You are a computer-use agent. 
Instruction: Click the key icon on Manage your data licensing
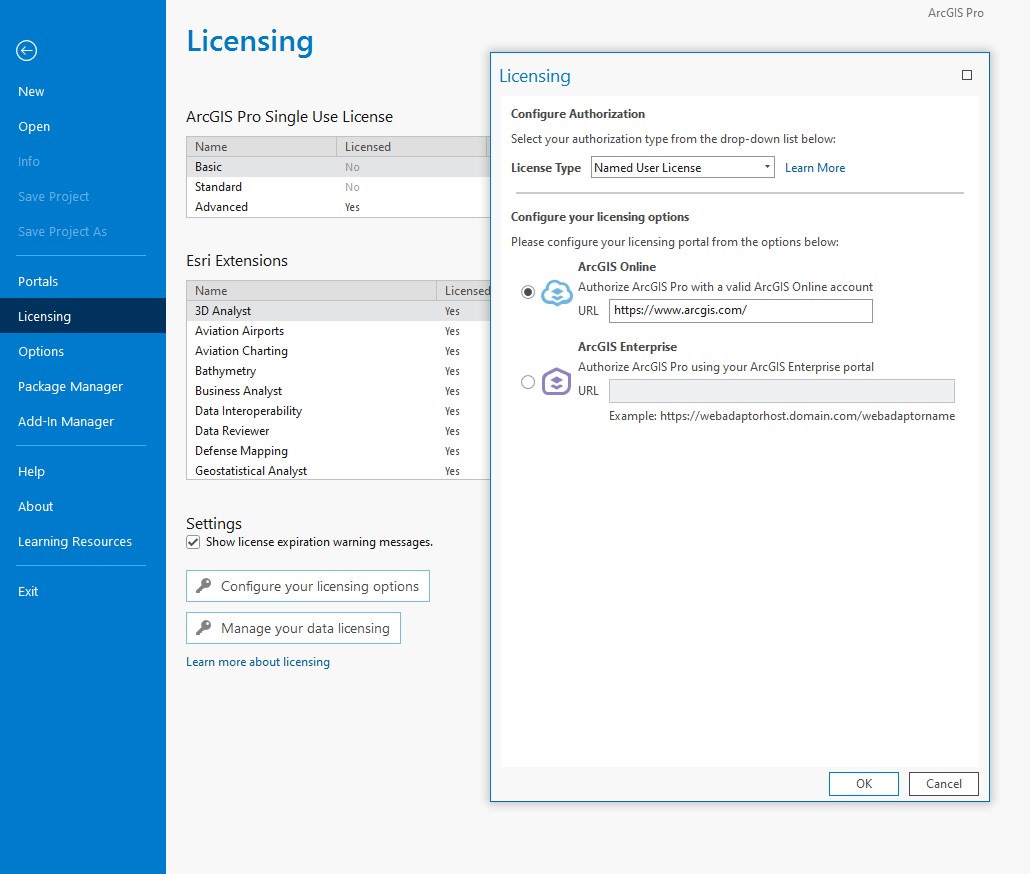(x=202, y=628)
